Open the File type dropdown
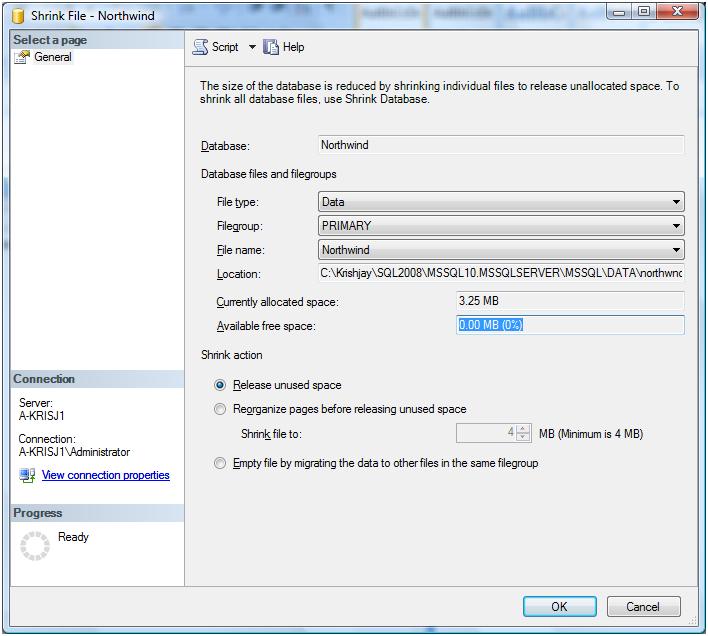This screenshot has height=636, width=708. [x=501, y=202]
